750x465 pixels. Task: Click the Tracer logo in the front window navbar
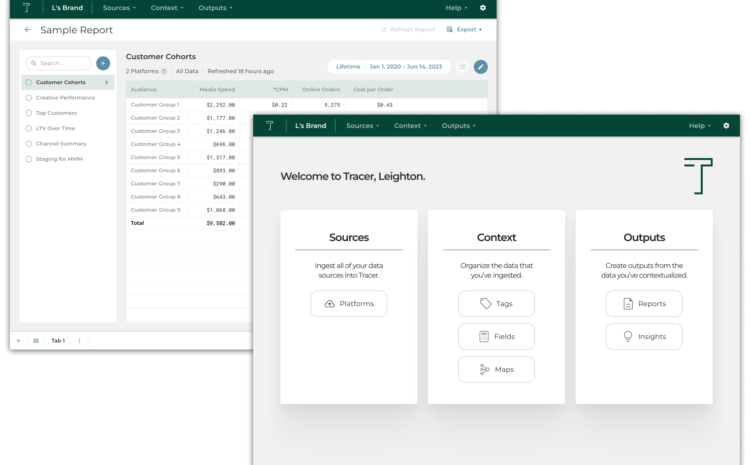[x=270, y=125]
